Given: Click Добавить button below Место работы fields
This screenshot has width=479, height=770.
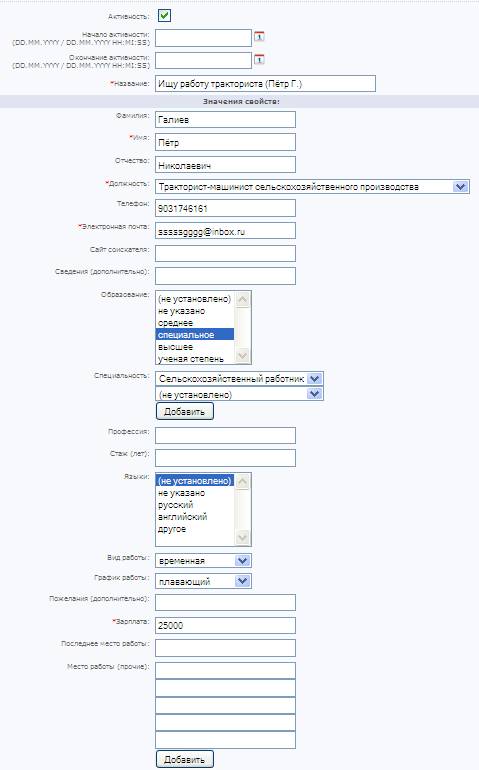Looking at the screenshot, I should tap(185, 759).
